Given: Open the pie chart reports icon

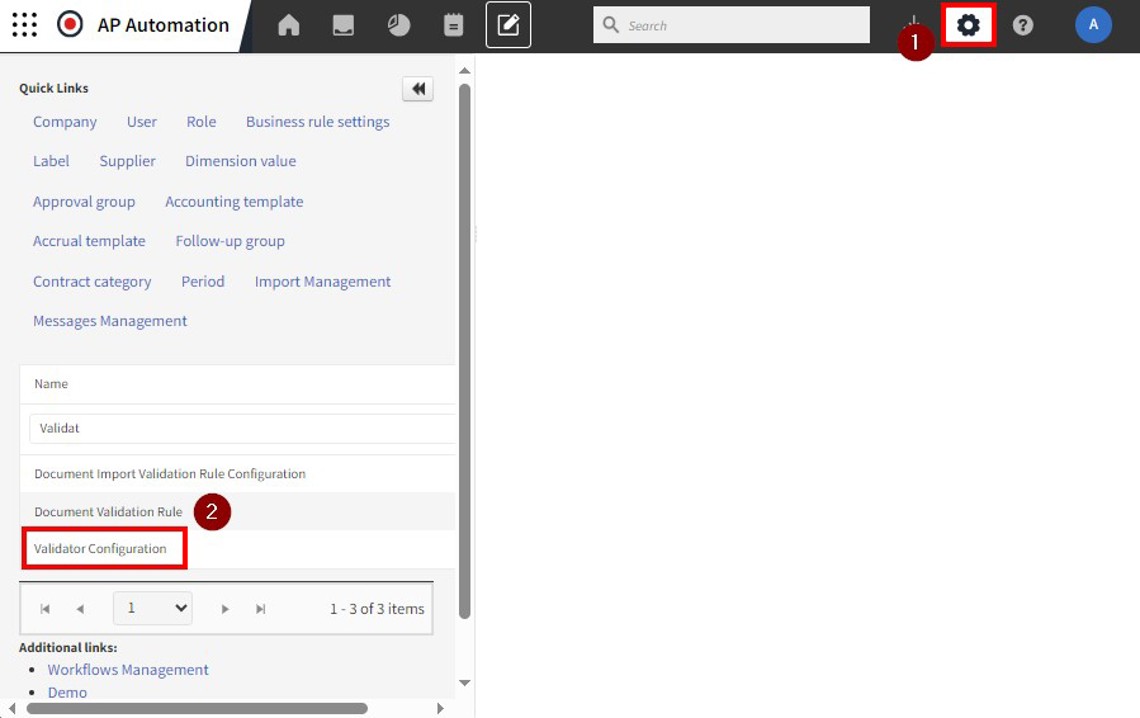Looking at the screenshot, I should 398,26.
